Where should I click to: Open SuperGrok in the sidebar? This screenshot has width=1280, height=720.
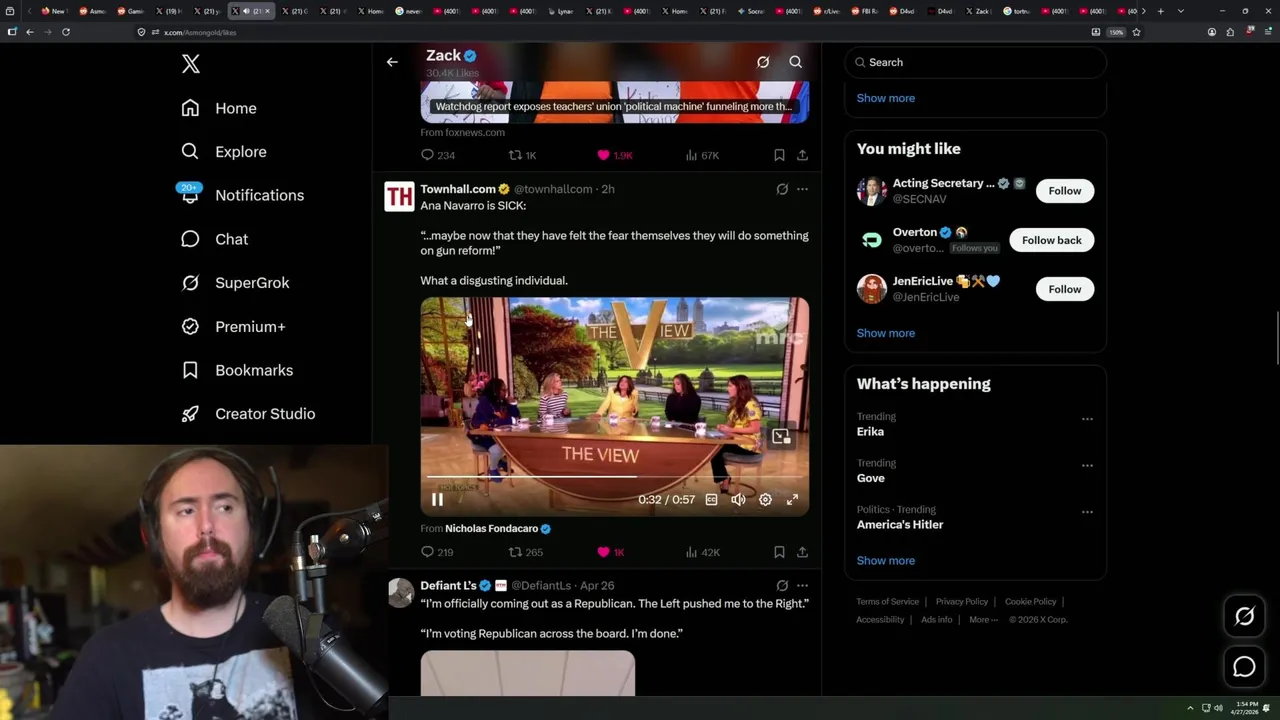tap(235, 283)
